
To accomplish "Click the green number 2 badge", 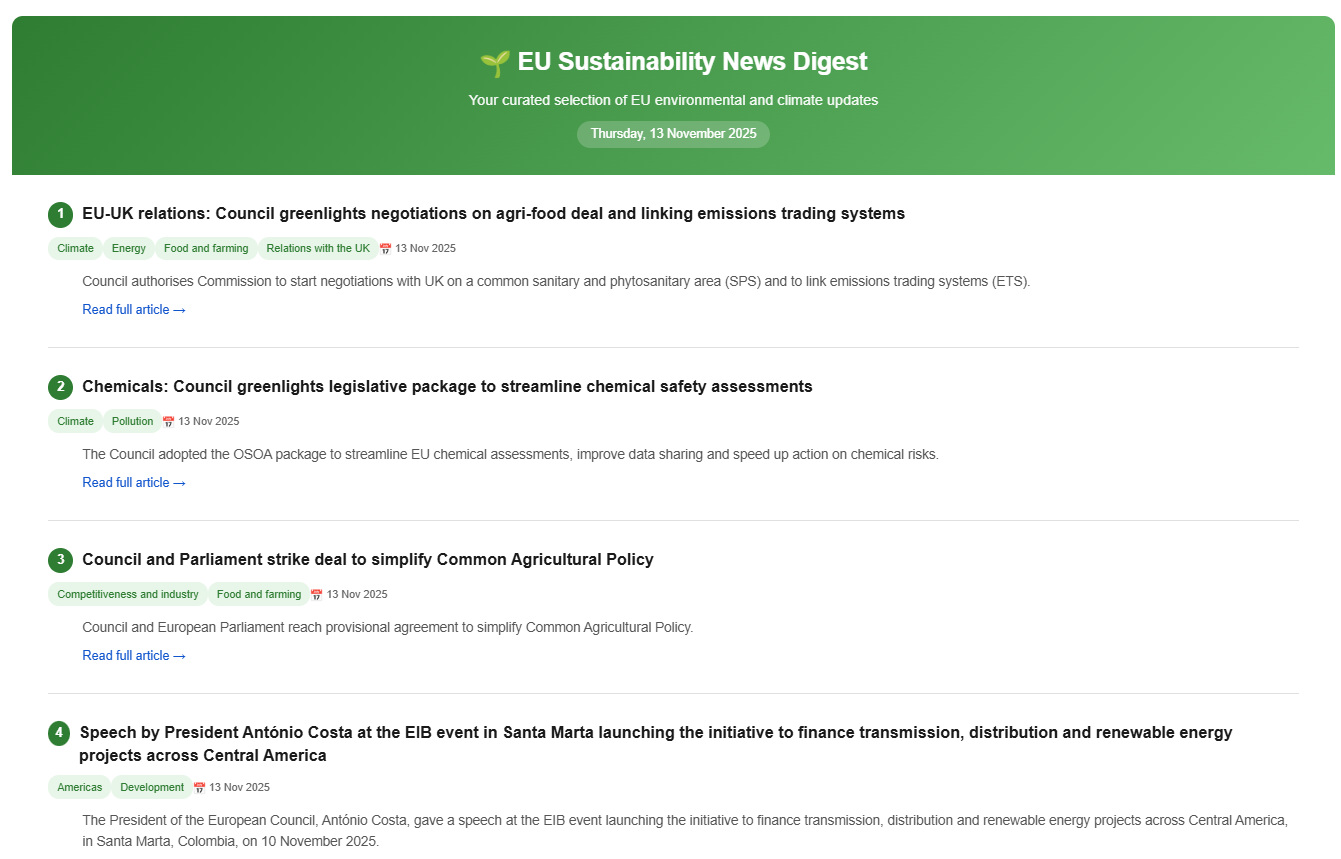I will 60,387.
